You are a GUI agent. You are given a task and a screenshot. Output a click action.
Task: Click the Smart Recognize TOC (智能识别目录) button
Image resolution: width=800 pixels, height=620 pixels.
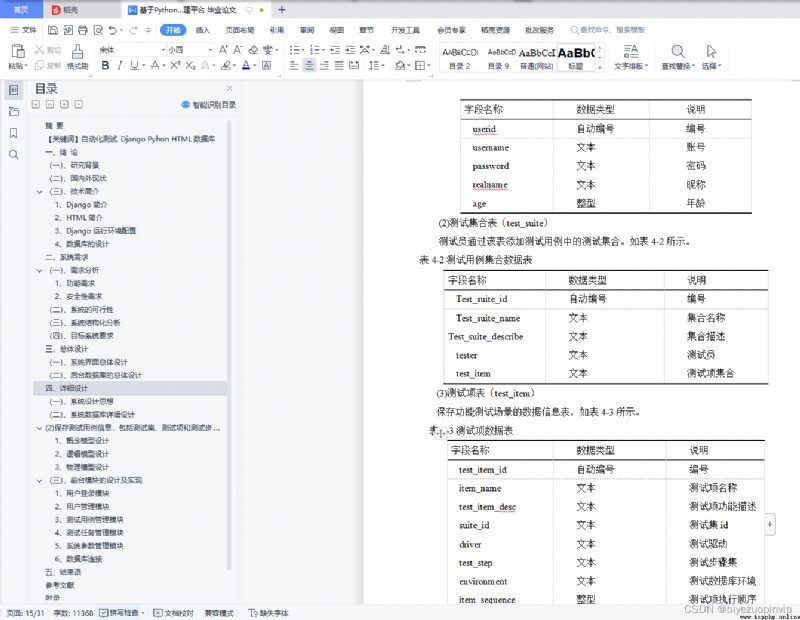[209, 105]
